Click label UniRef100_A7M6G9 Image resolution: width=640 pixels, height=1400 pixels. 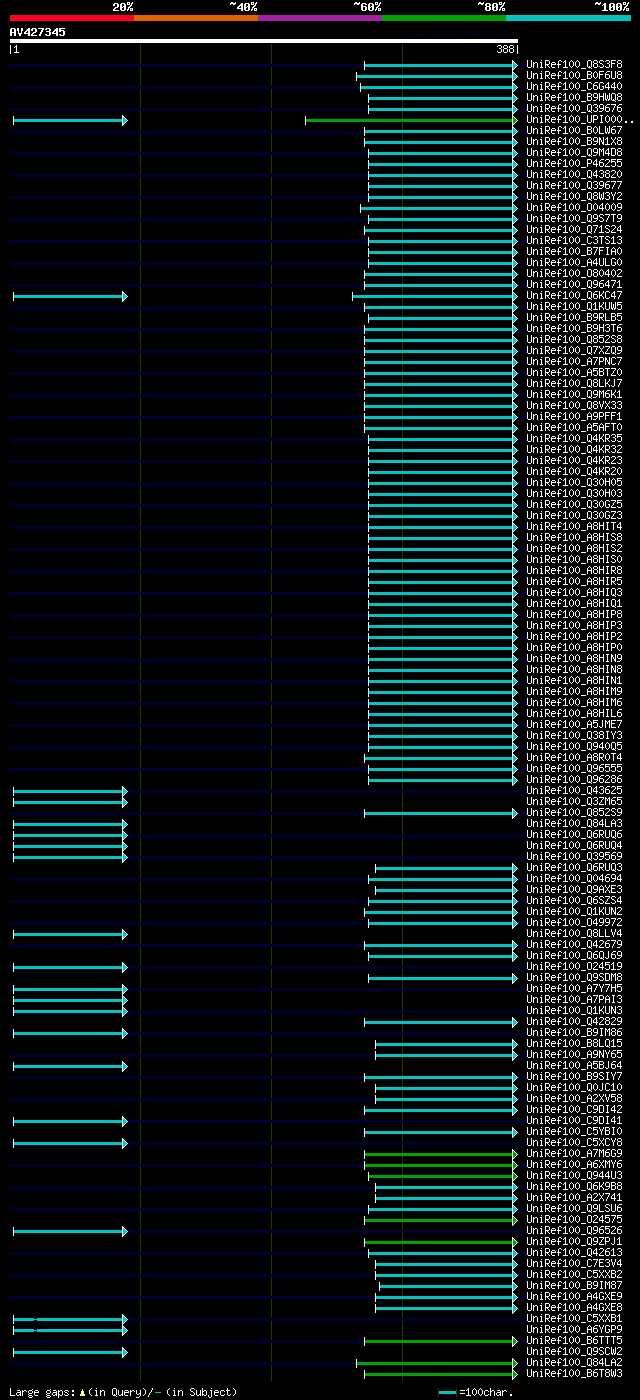574,1153
